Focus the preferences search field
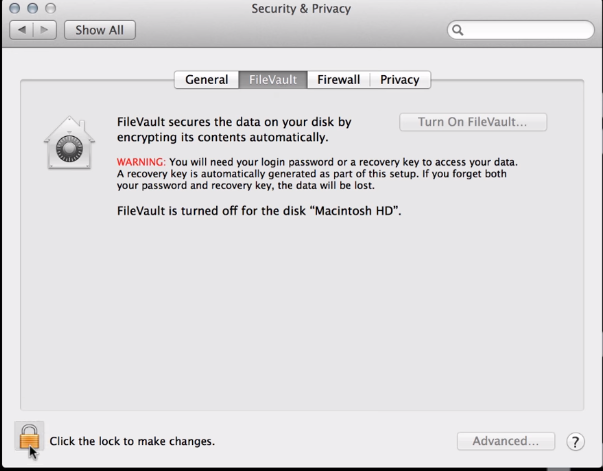The image size is (603, 471). pos(521,30)
